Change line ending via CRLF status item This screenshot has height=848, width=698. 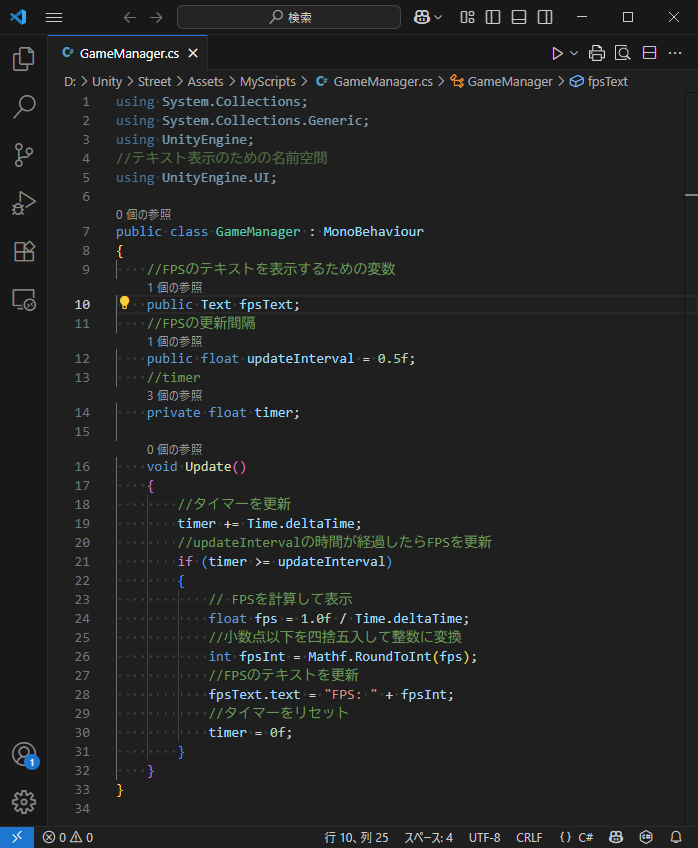529,837
